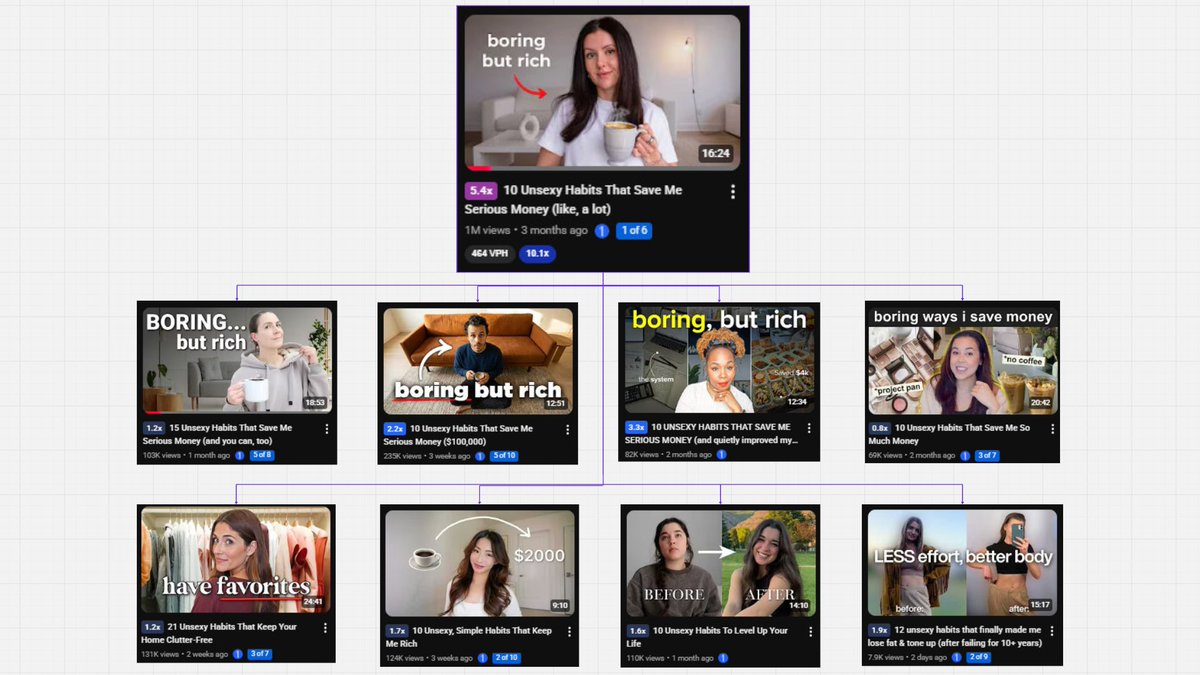The height and width of the screenshot is (675, 1200).
Task: Click the '5 of 10' badge
Action: (x=505, y=456)
